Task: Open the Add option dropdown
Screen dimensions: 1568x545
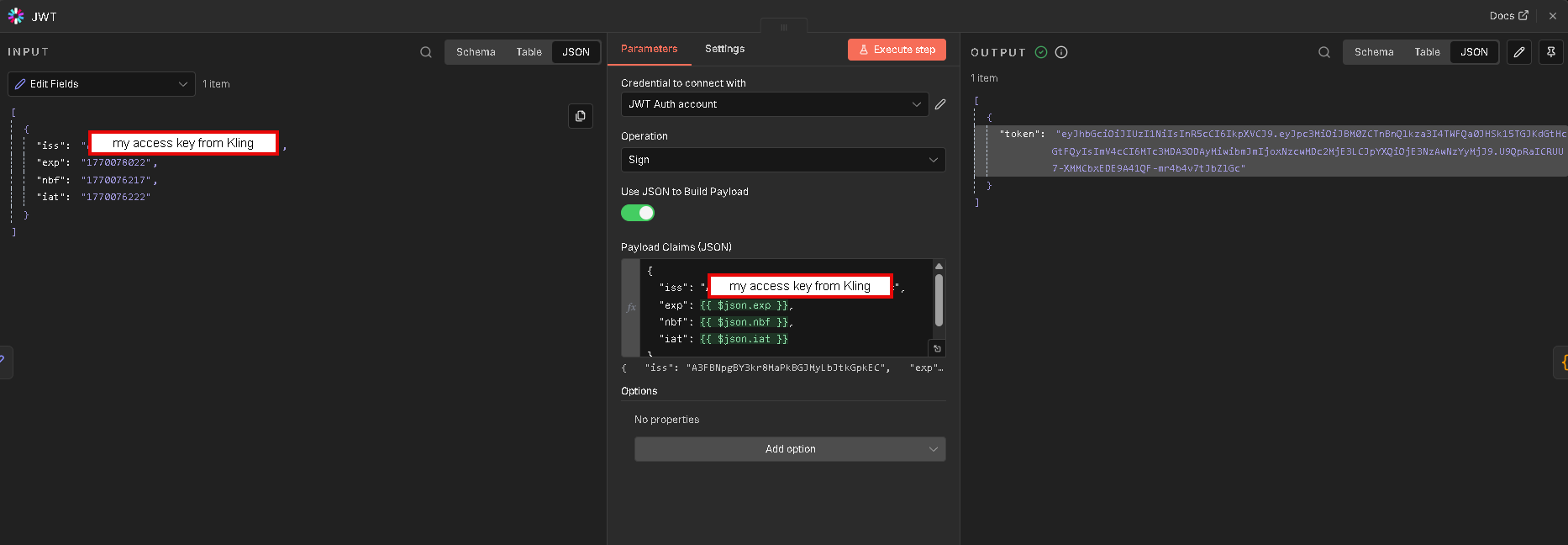Action: 790,449
